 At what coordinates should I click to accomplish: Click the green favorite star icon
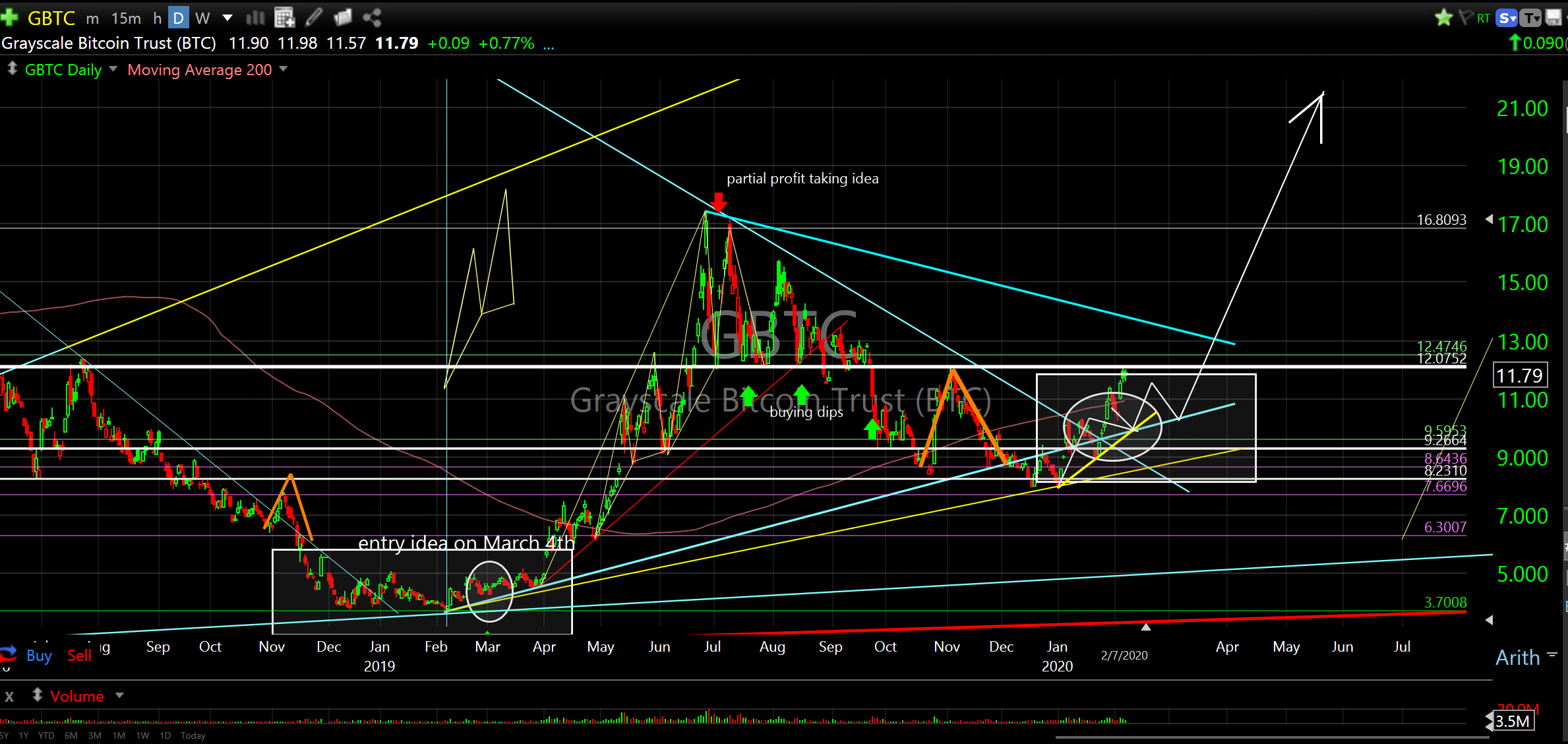pyautogui.click(x=1443, y=18)
